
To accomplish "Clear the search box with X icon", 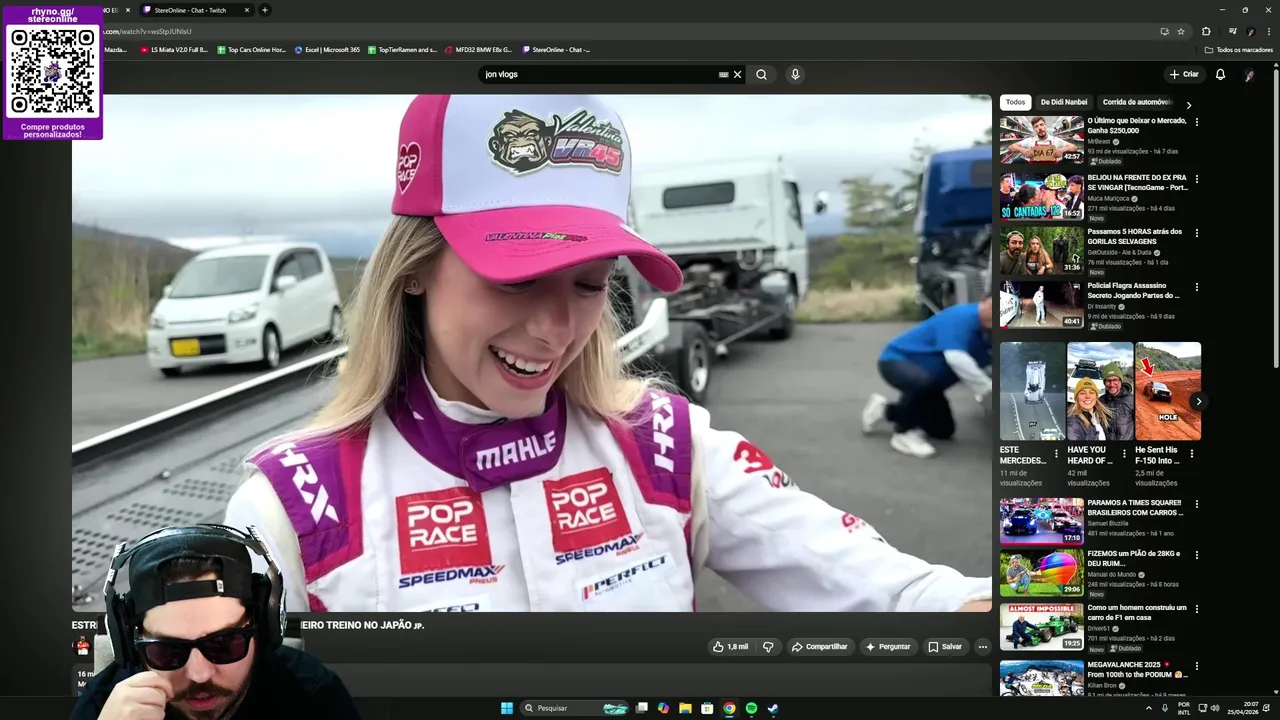I will tap(738, 74).
